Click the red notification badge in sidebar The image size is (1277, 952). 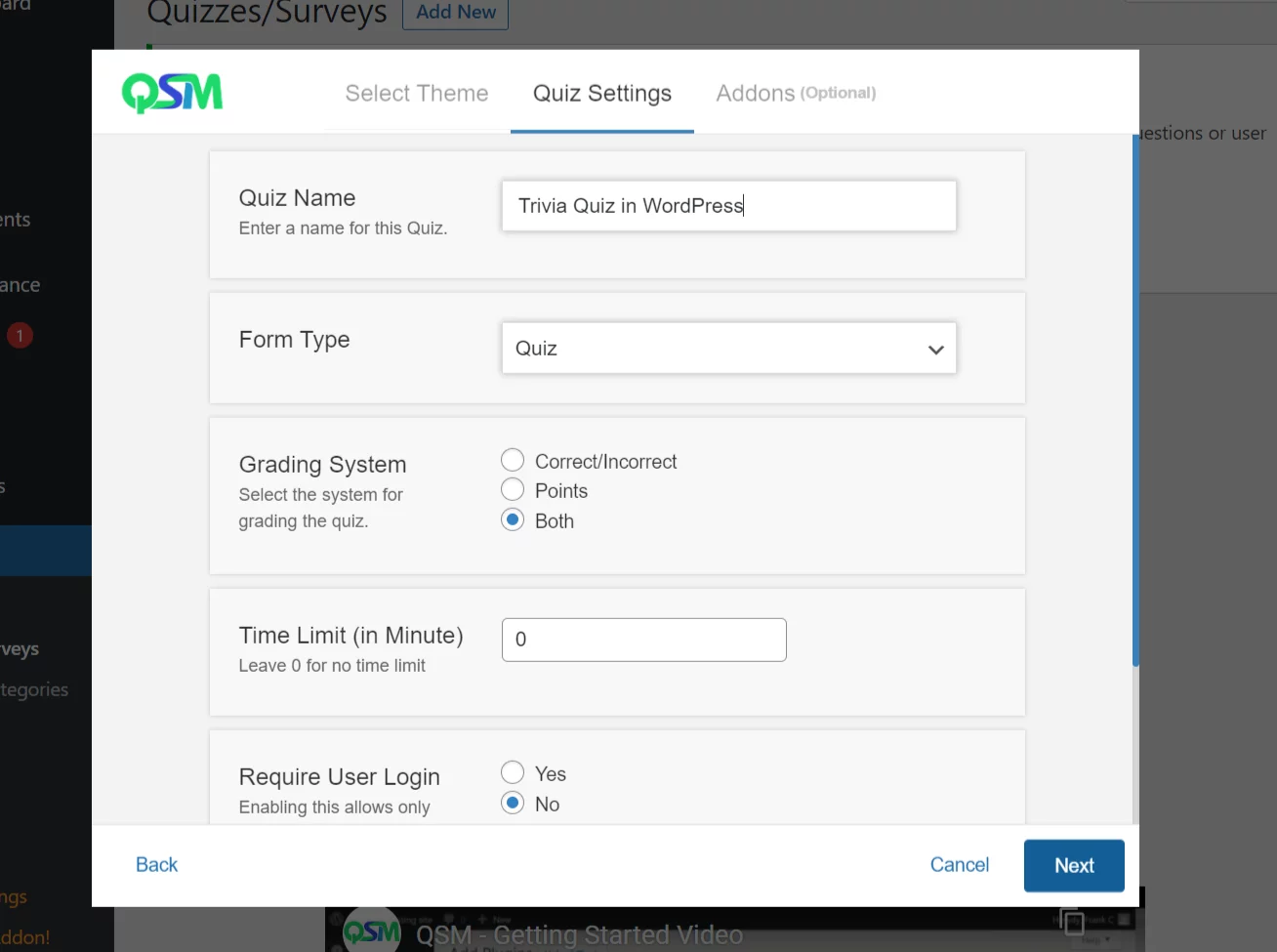pos(20,335)
